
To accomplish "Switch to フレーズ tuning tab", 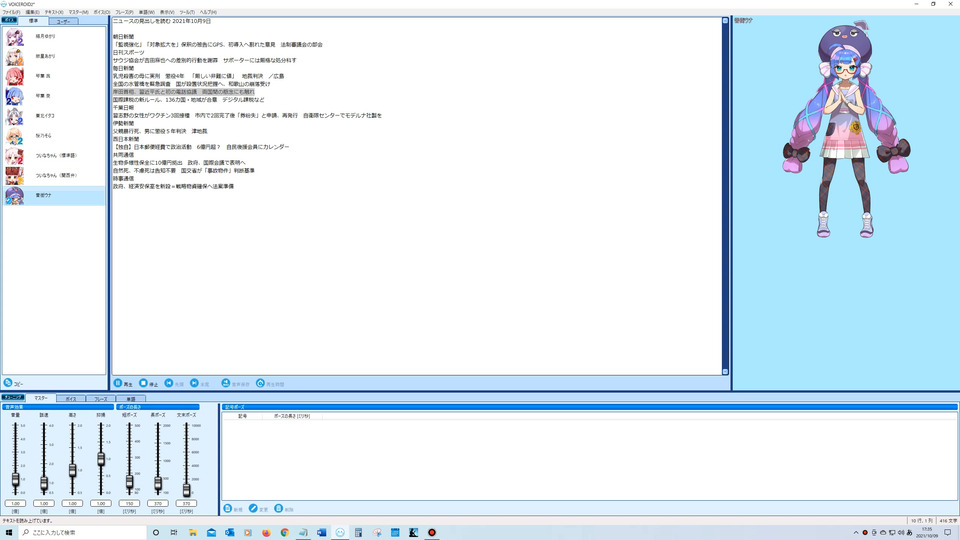I will pos(100,399).
